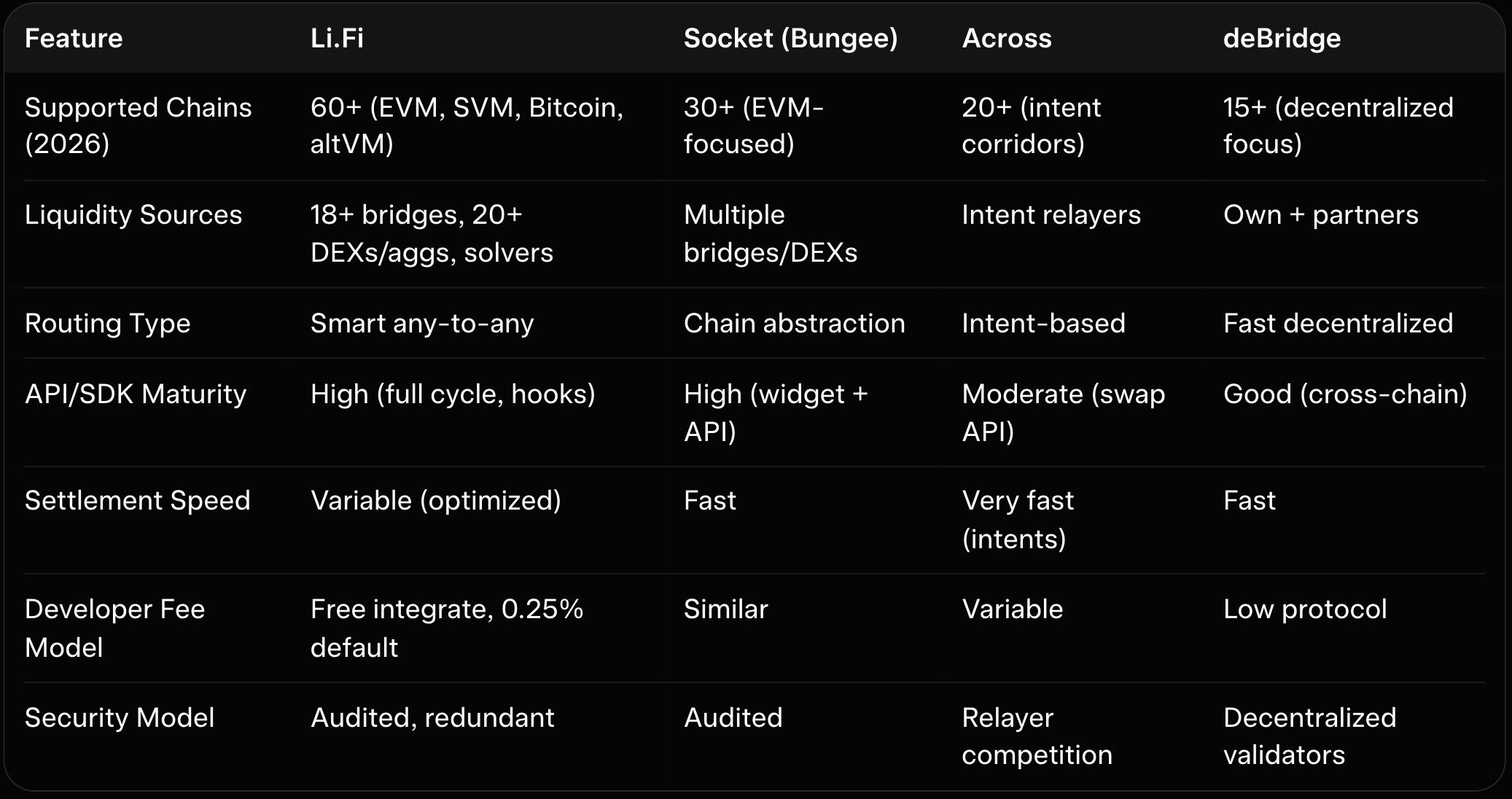Click the Supported Chains (2026) row label

coord(138,125)
